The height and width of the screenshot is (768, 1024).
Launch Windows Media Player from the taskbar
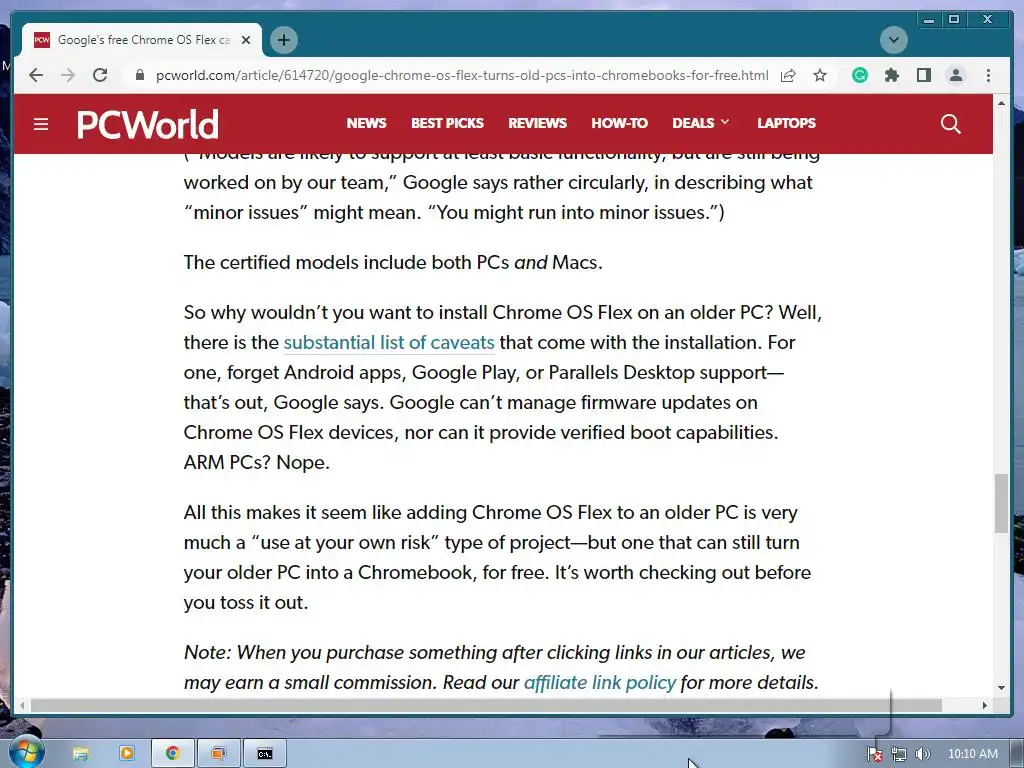click(x=127, y=754)
